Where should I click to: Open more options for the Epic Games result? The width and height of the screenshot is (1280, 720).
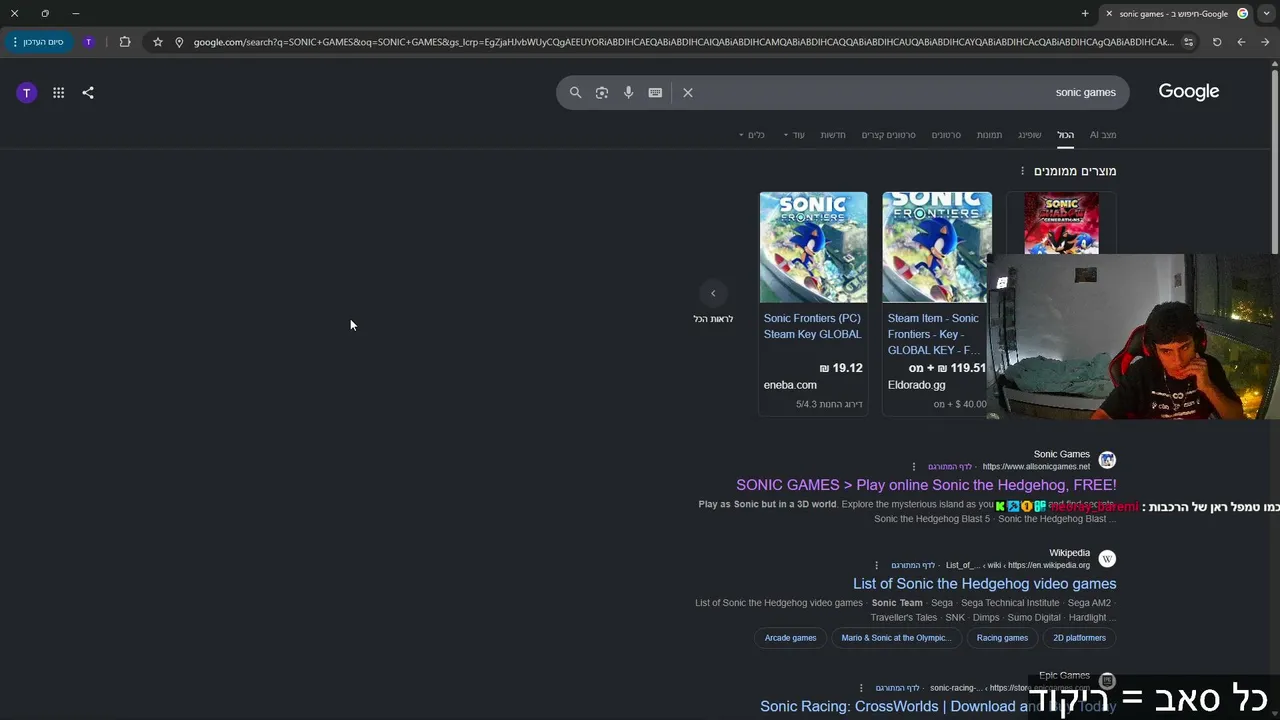click(x=861, y=688)
